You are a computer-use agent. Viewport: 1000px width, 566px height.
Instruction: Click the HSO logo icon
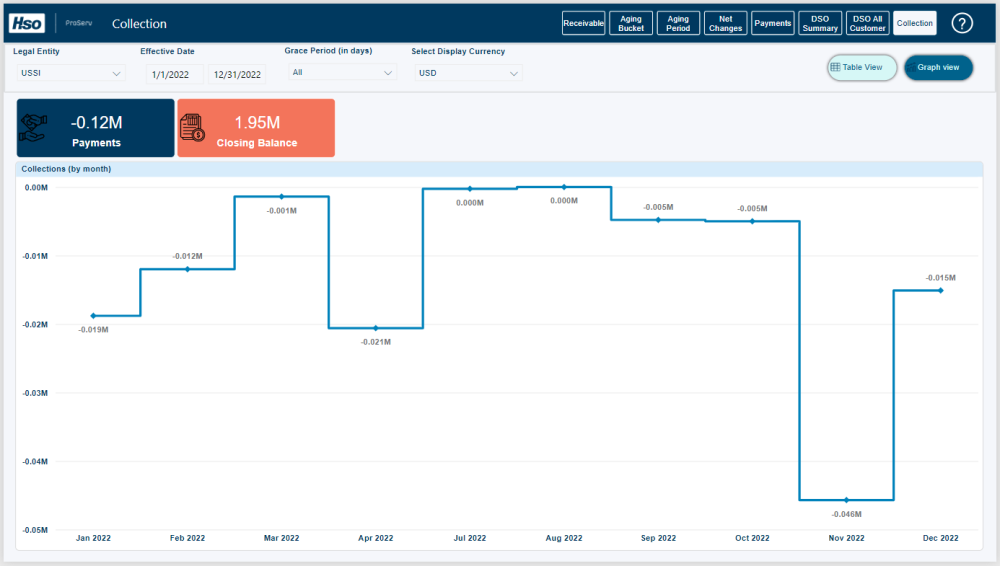click(27, 24)
